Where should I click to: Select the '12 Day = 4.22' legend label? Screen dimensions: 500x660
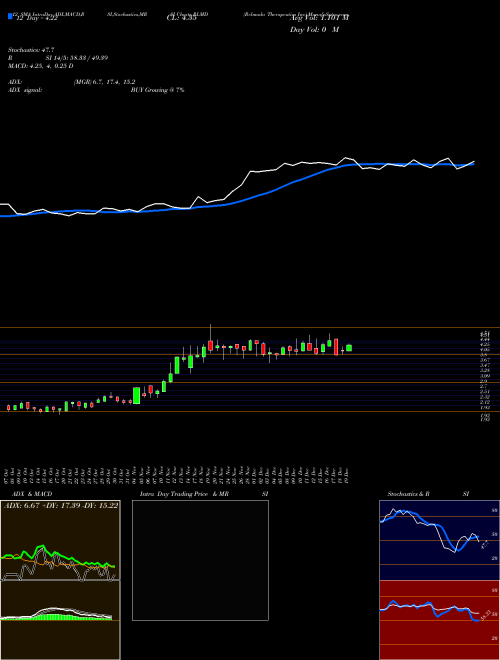click(35, 18)
